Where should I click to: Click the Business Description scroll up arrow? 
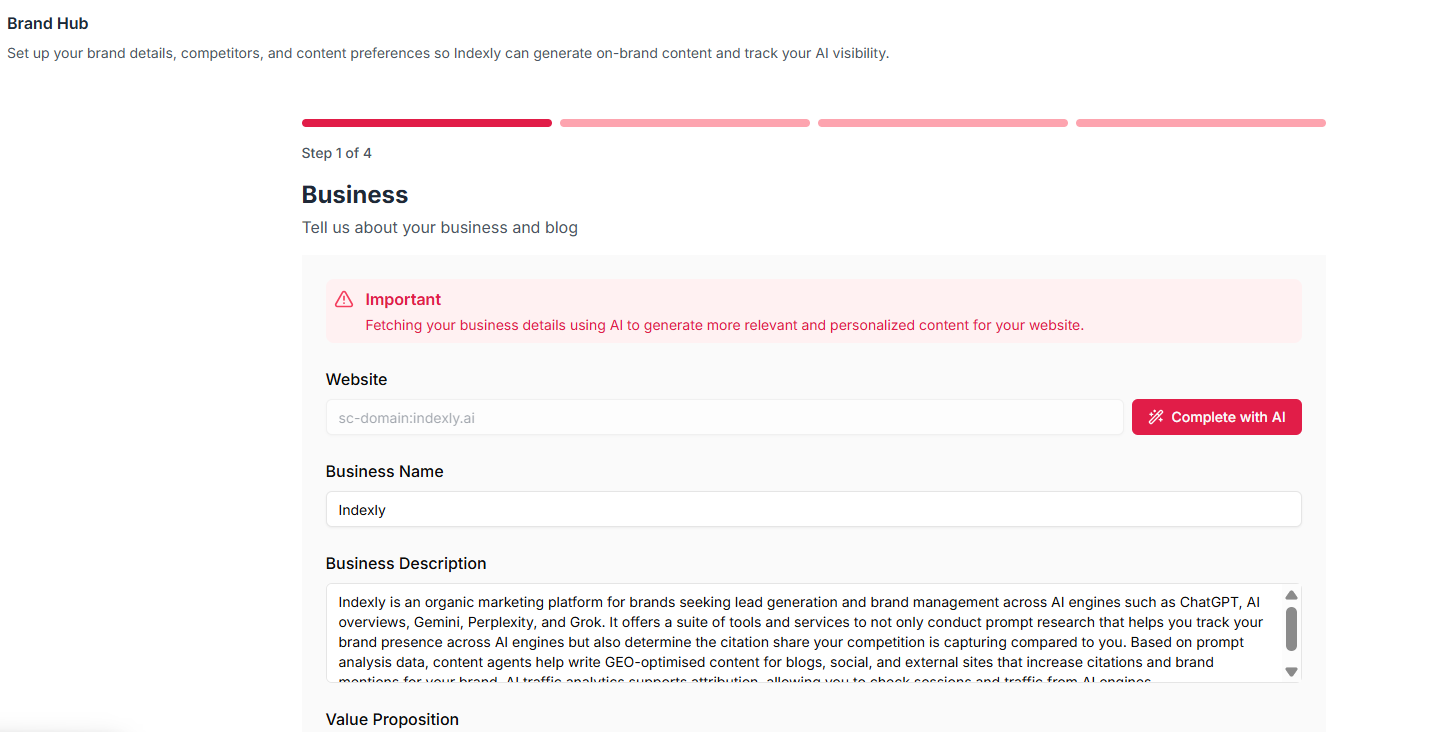tap(1291, 595)
